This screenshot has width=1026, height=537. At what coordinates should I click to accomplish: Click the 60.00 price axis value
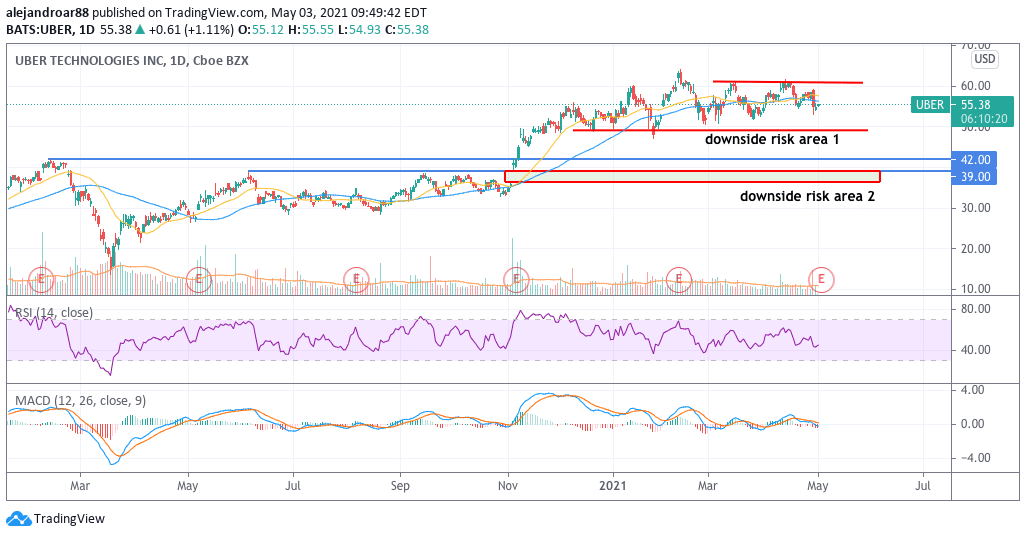[x=975, y=86]
